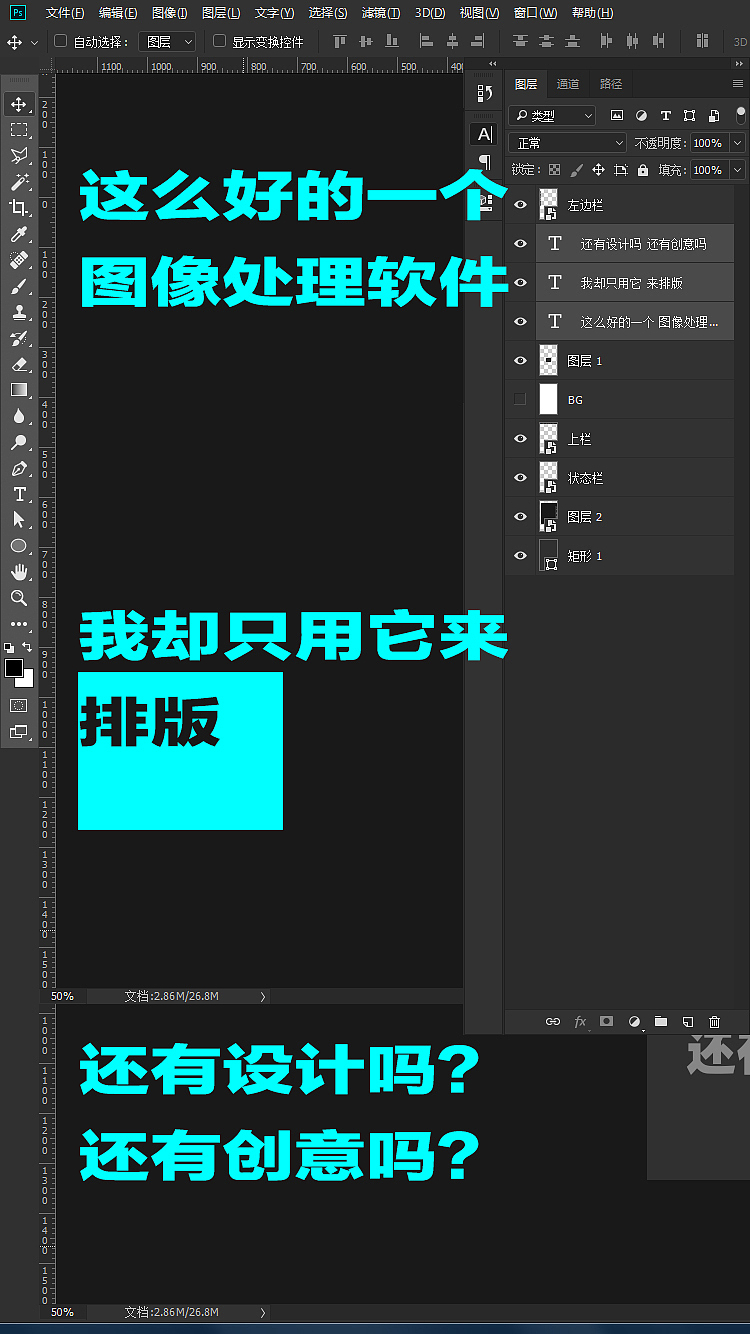Enable the 自动选择 checkbox
This screenshot has height=1334, width=750.
[60, 41]
